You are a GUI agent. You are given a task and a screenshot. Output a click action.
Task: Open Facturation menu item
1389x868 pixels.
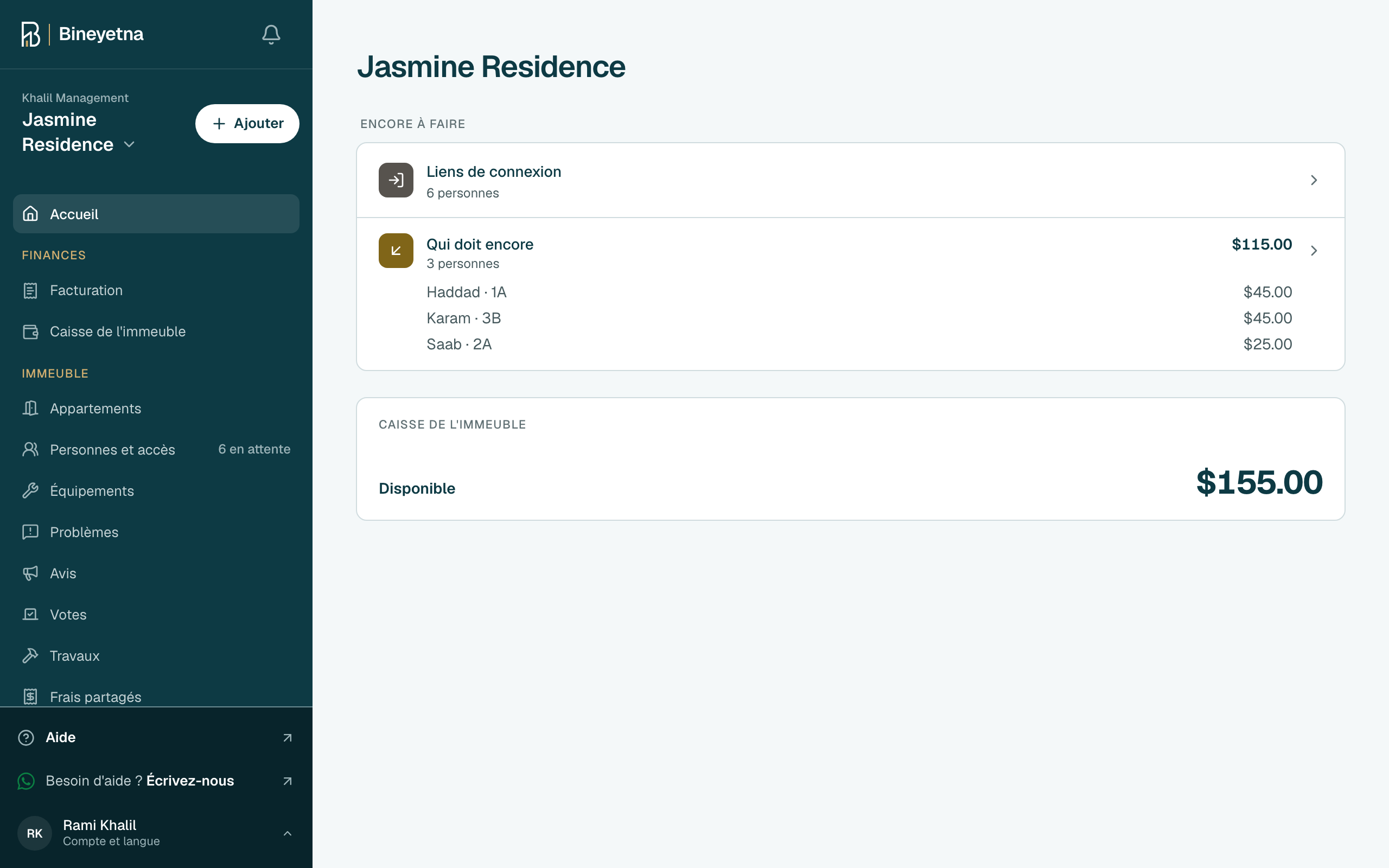tap(156, 290)
